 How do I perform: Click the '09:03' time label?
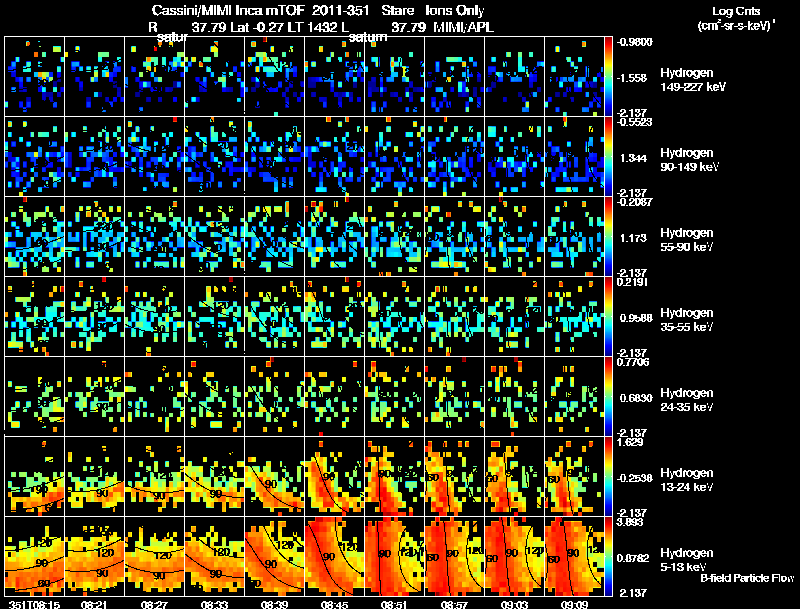pyautogui.click(x=514, y=604)
